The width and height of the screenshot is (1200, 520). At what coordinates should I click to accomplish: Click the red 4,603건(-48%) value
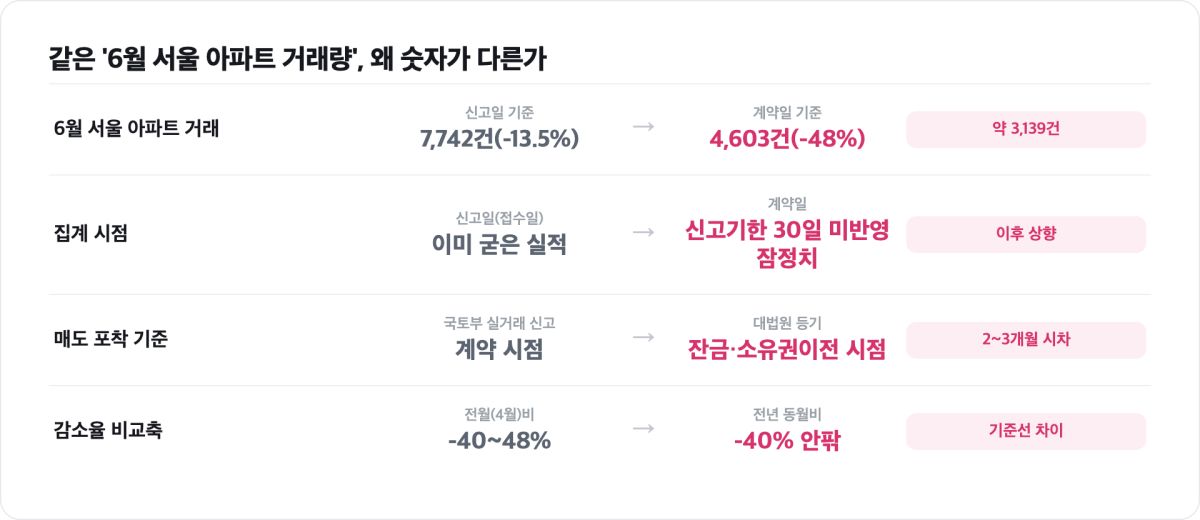[x=787, y=139]
